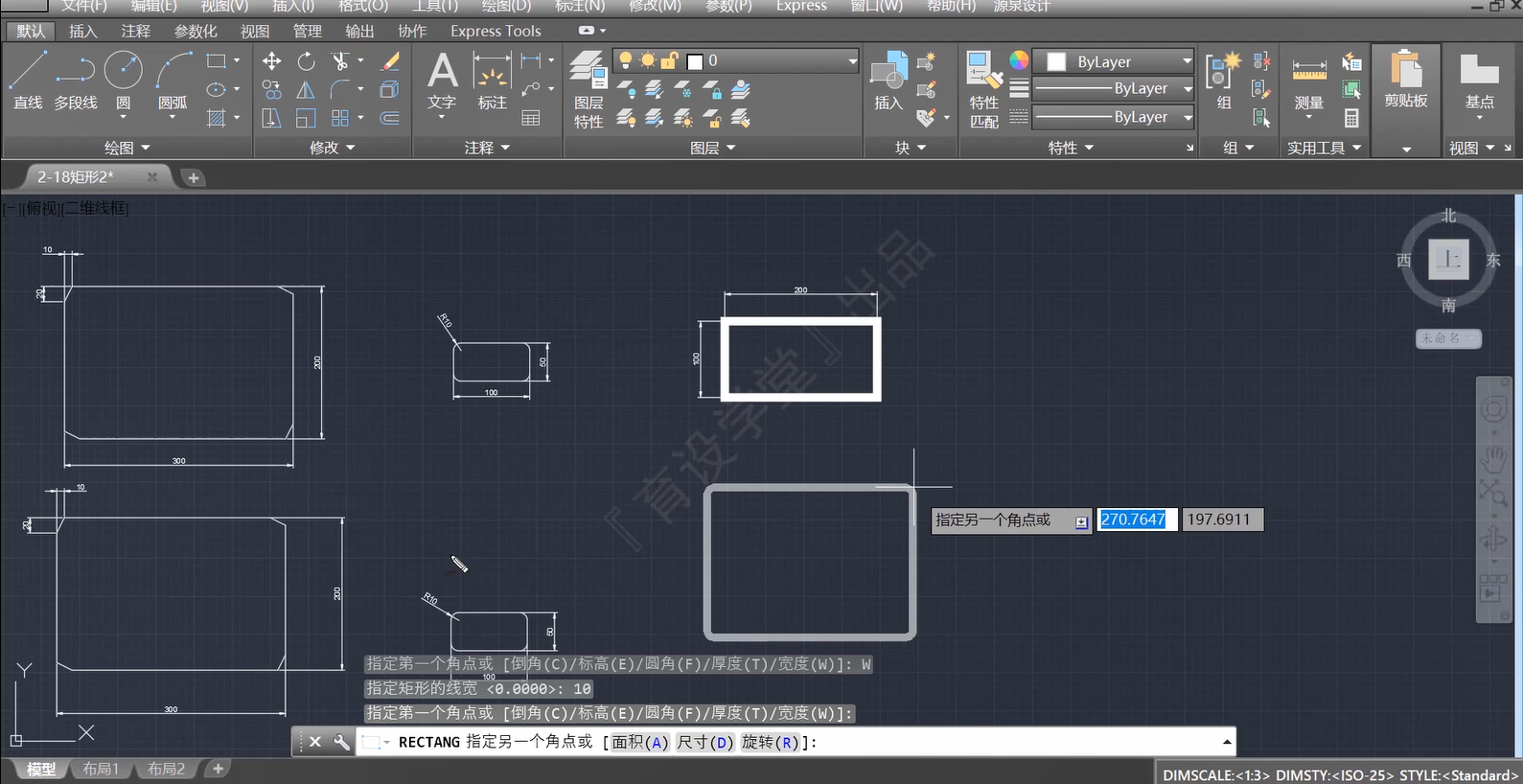Activate the Fillet tool
The width and height of the screenshot is (1523, 784).
pyautogui.click(x=339, y=90)
